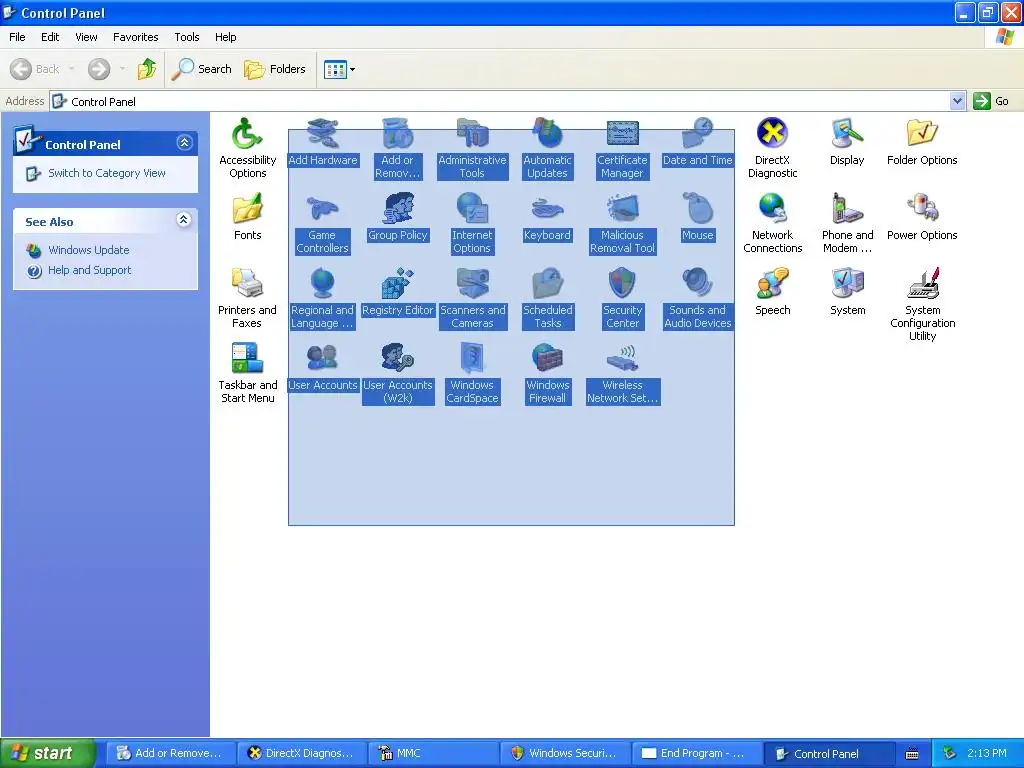Open the Forward button history dropdown arrow

(x=122, y=69)
